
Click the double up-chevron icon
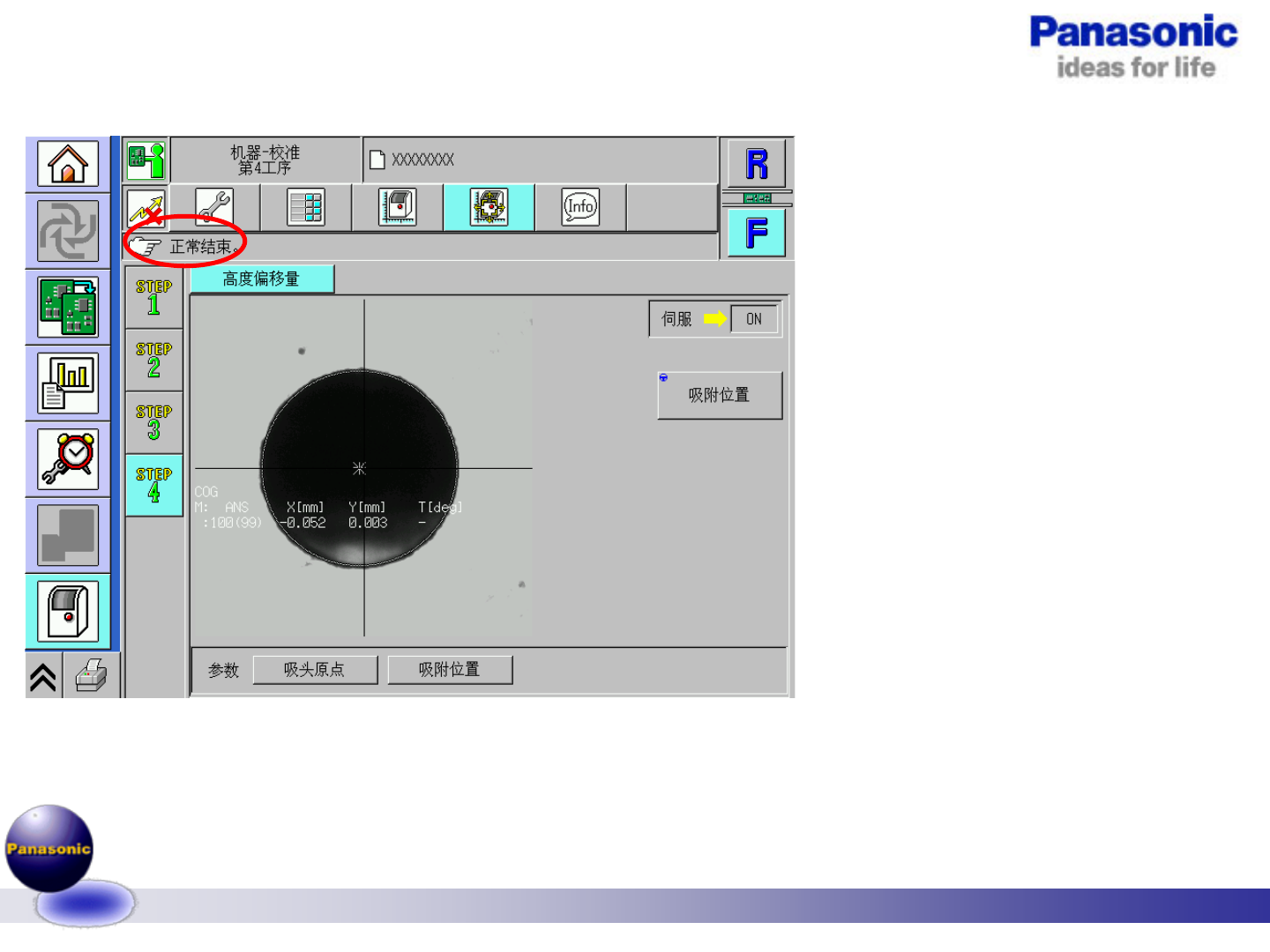(x=43, y=677)
